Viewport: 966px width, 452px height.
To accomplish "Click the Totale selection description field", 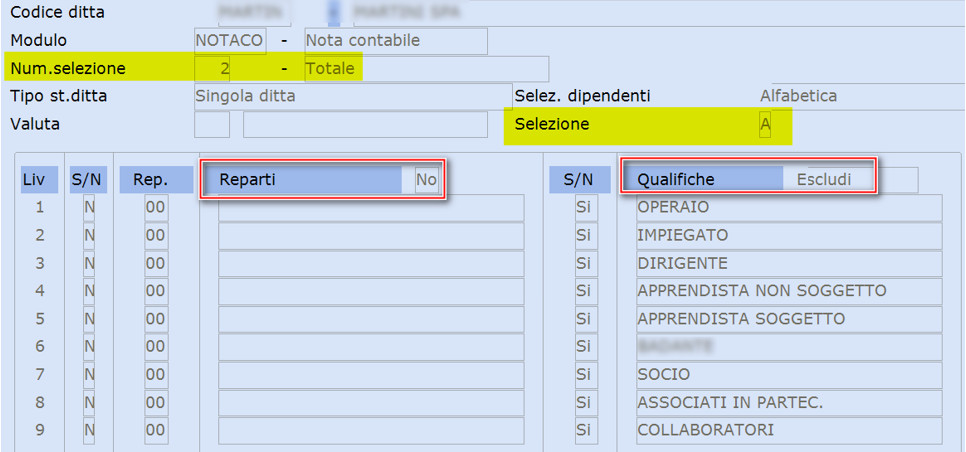I will 426,69.
